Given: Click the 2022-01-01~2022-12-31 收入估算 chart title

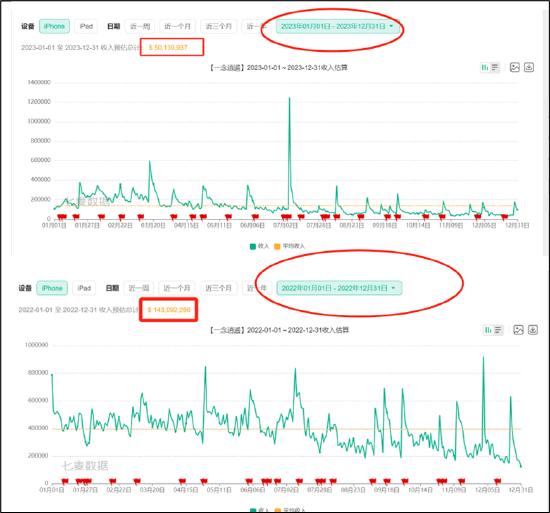Looking at the screenshot, I should click(x=279, y=330).
